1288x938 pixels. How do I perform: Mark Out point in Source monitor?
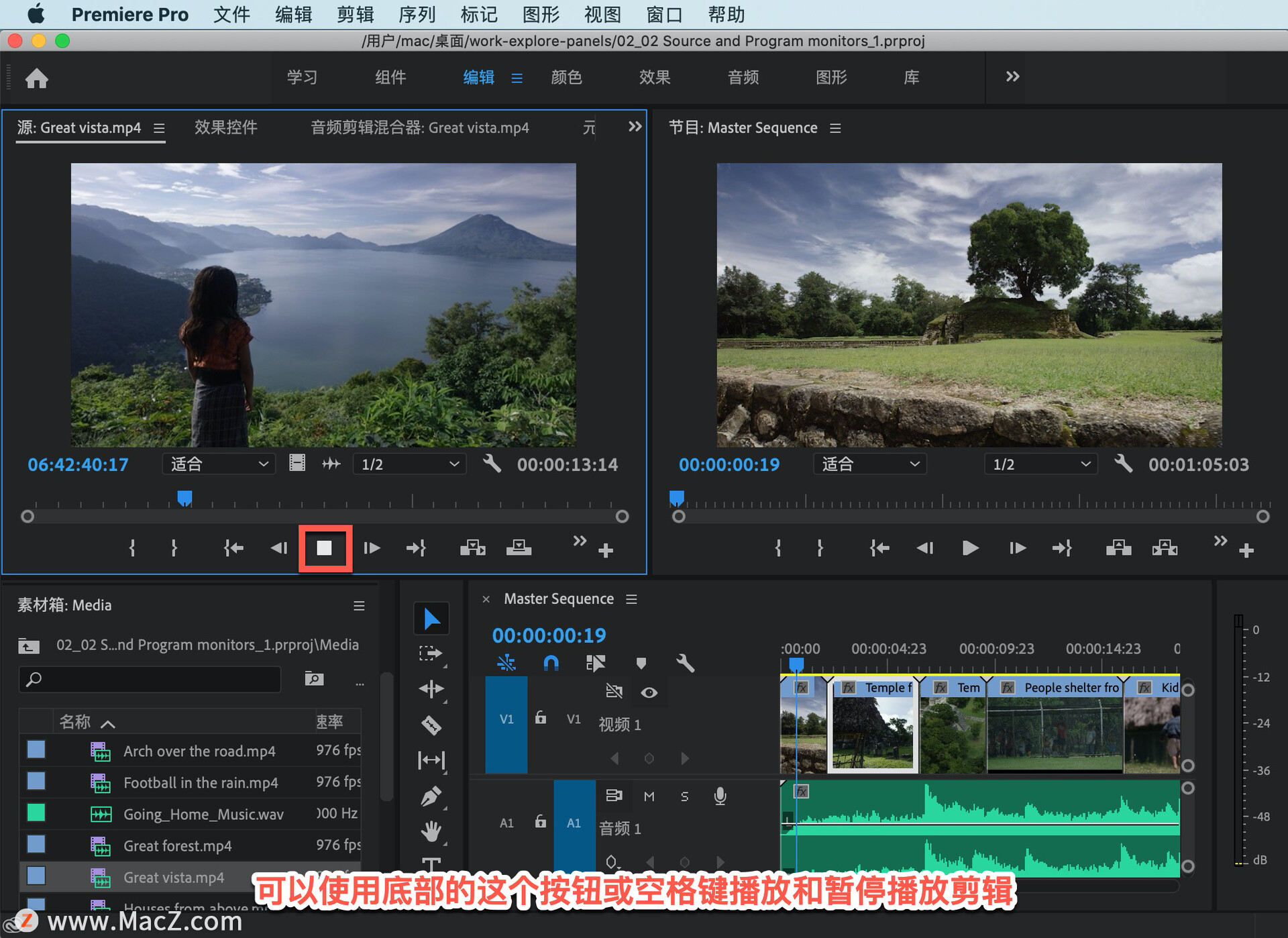174,548
